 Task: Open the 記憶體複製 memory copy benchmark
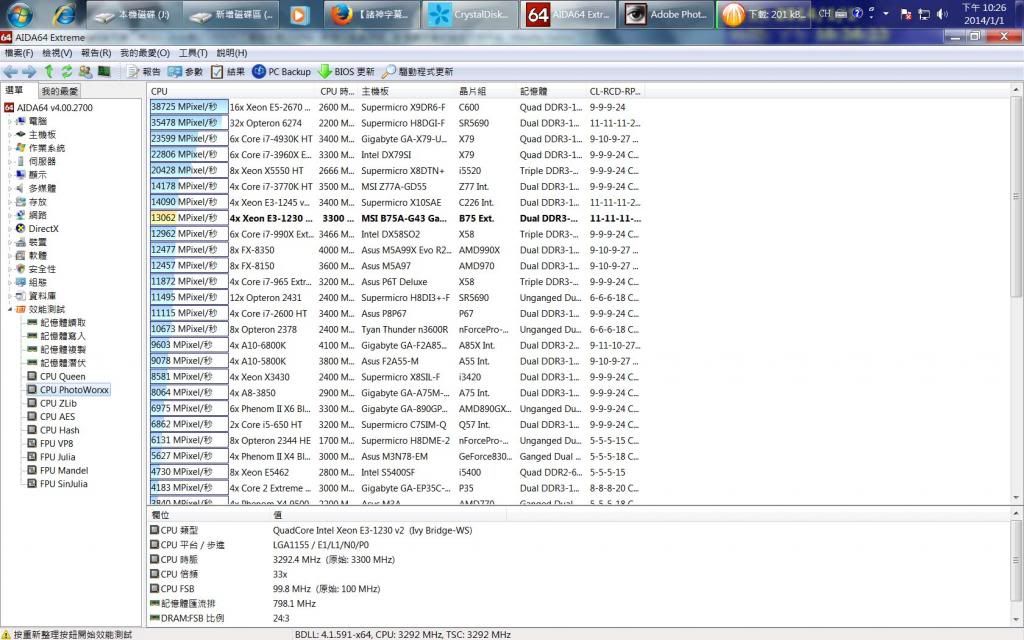point(56,349)
